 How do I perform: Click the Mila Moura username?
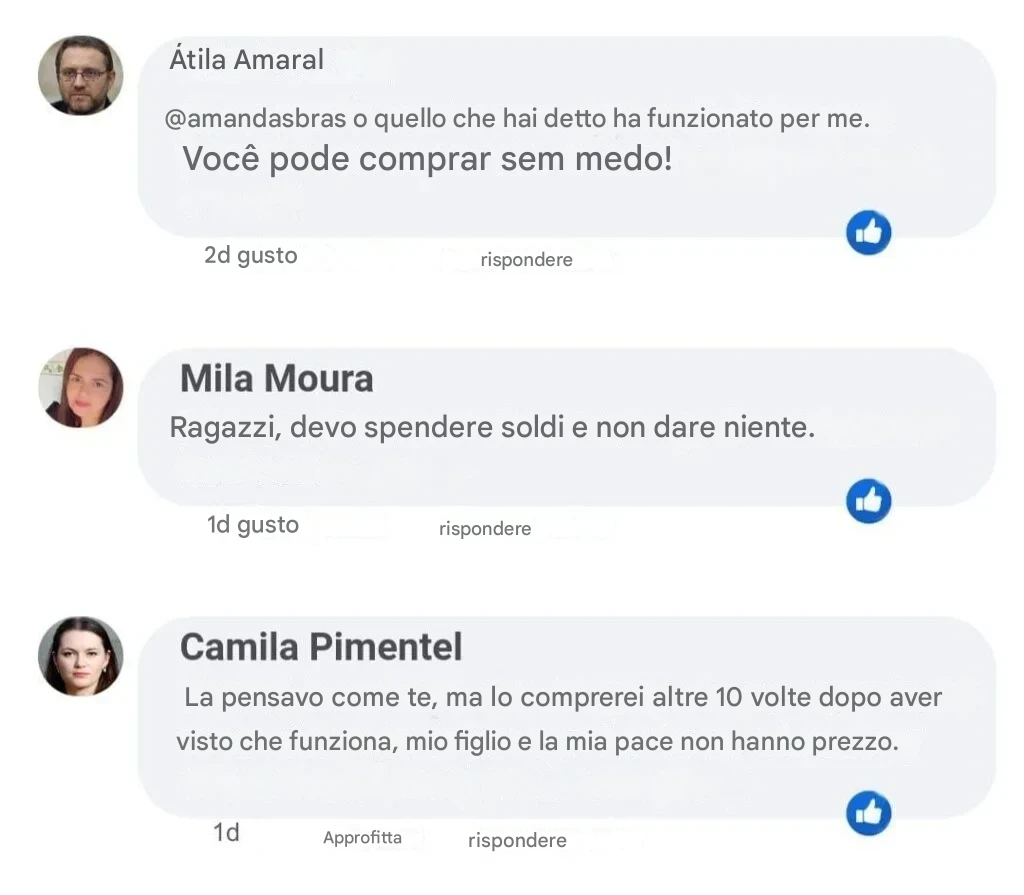pyautogui.click(x=276, y=379)
